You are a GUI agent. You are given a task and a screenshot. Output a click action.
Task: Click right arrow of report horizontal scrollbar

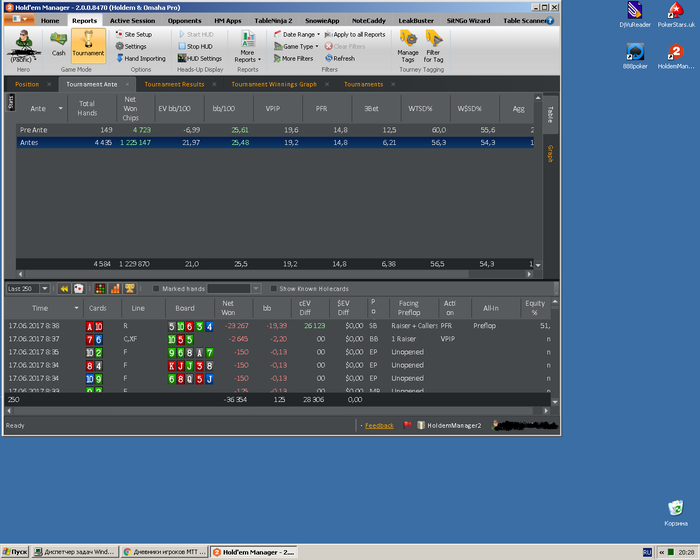pos(529,274)
